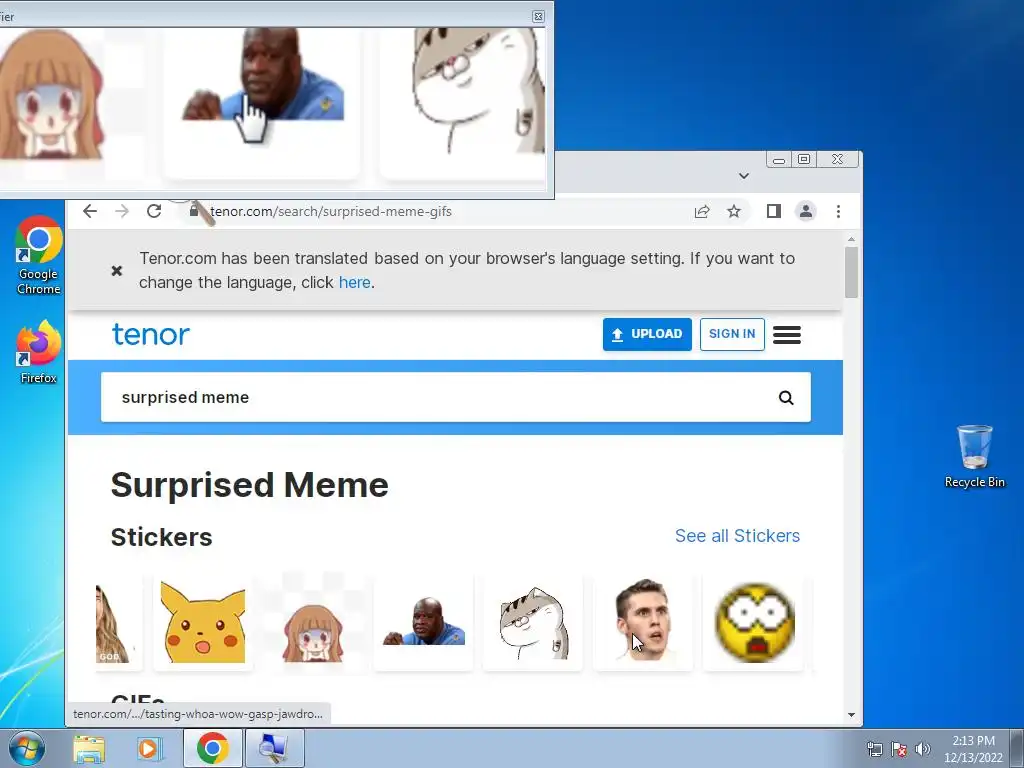The height and width of the screenshot is (768, 1024).
Task: Open the man in blue shirt sticker
Action: tap(423, 622)
